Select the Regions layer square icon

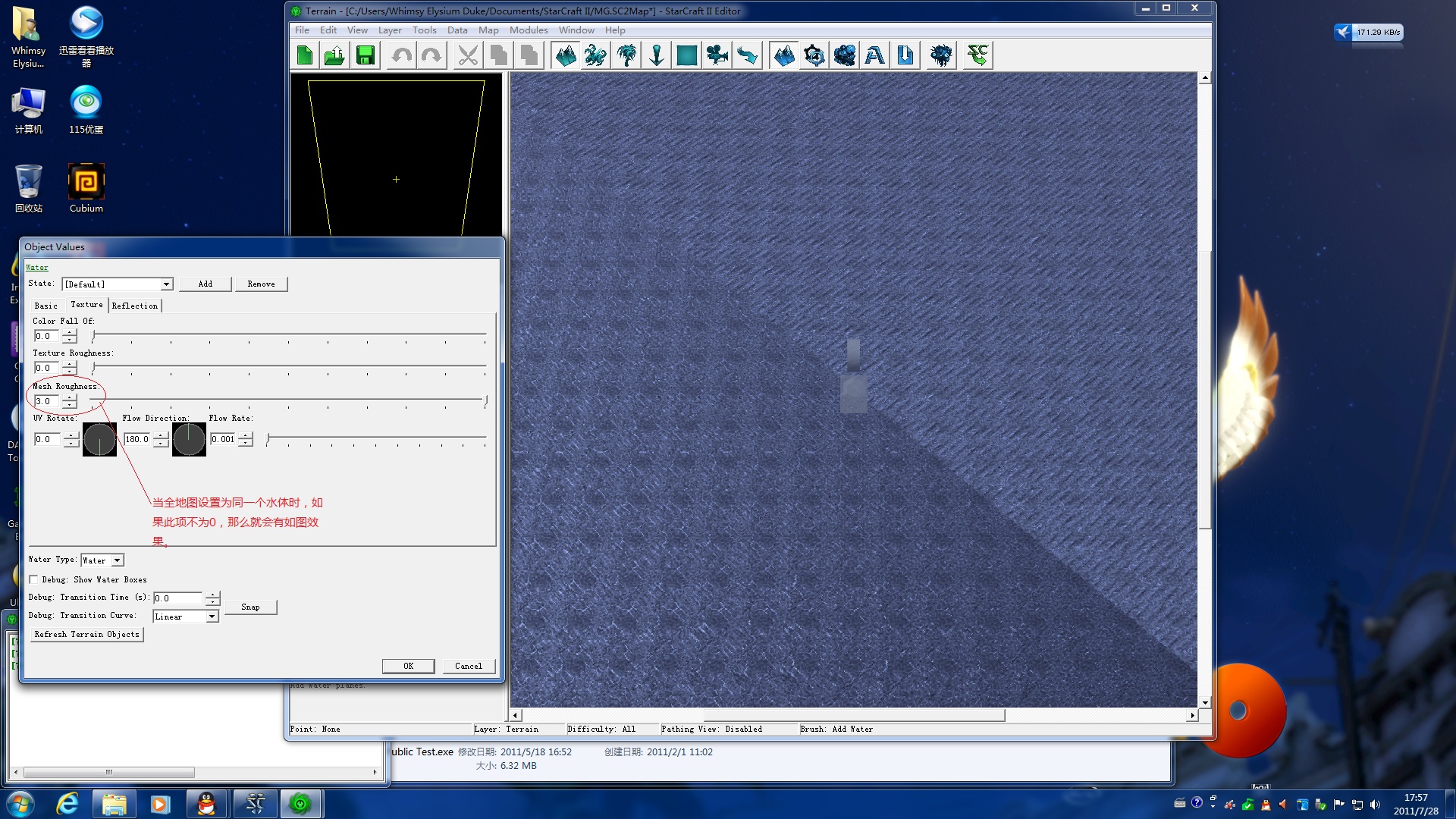click(x=687, y=55)
